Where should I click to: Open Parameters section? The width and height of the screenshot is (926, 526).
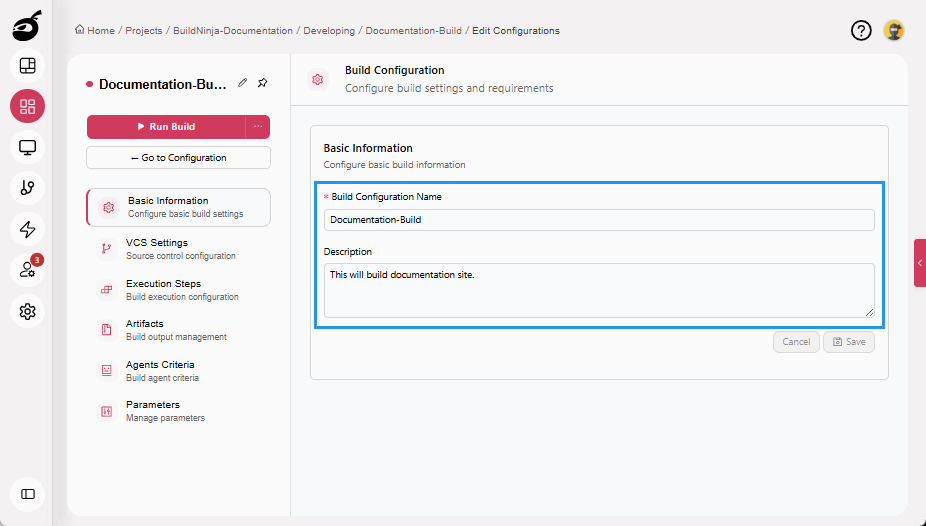178,411
